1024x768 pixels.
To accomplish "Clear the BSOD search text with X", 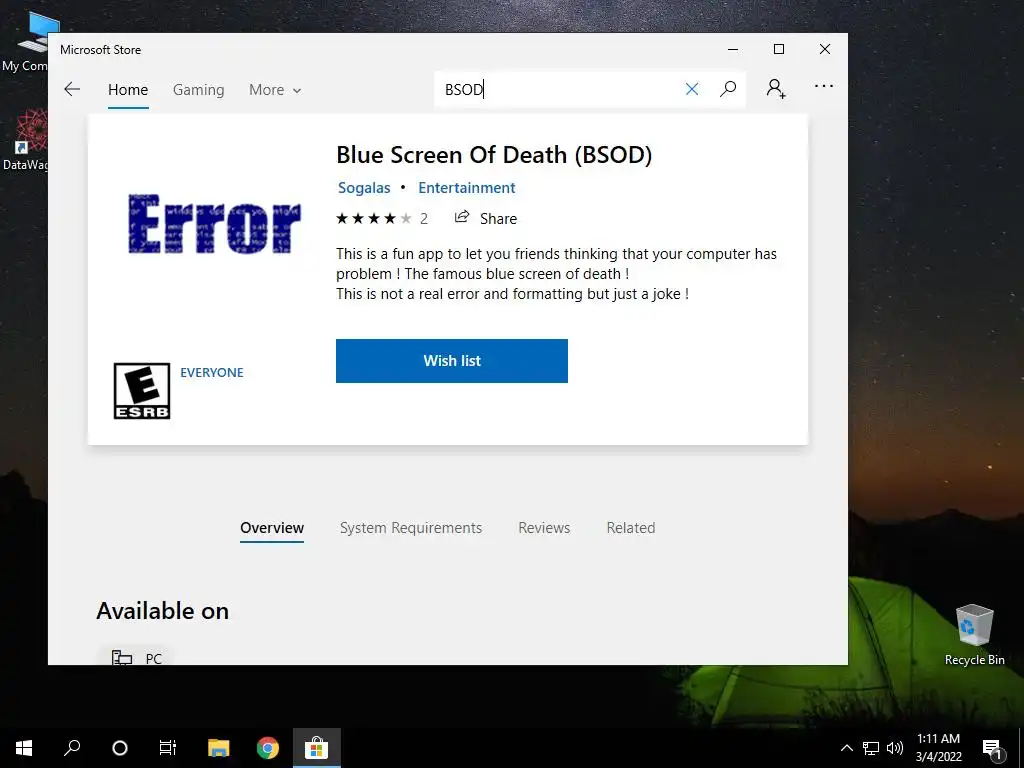I will 692,89.
